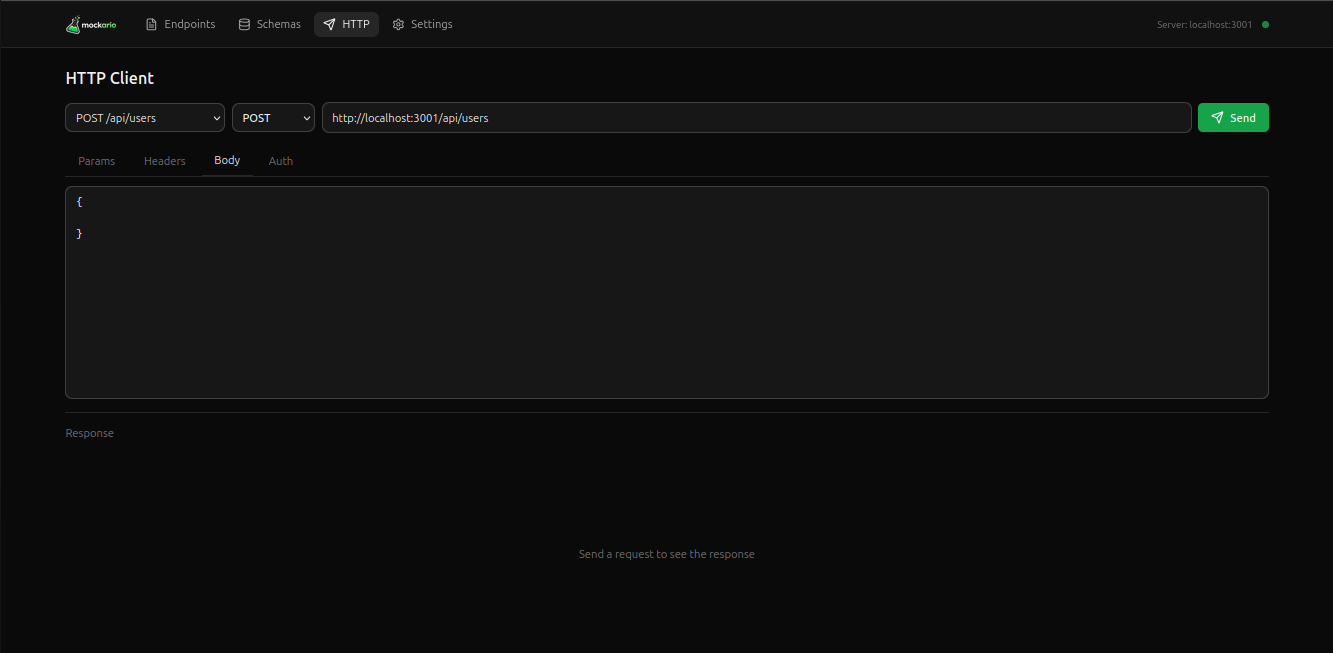Switch to the Headers tab
Viewport: 1333px width, 653px height.
pos(165,161)
